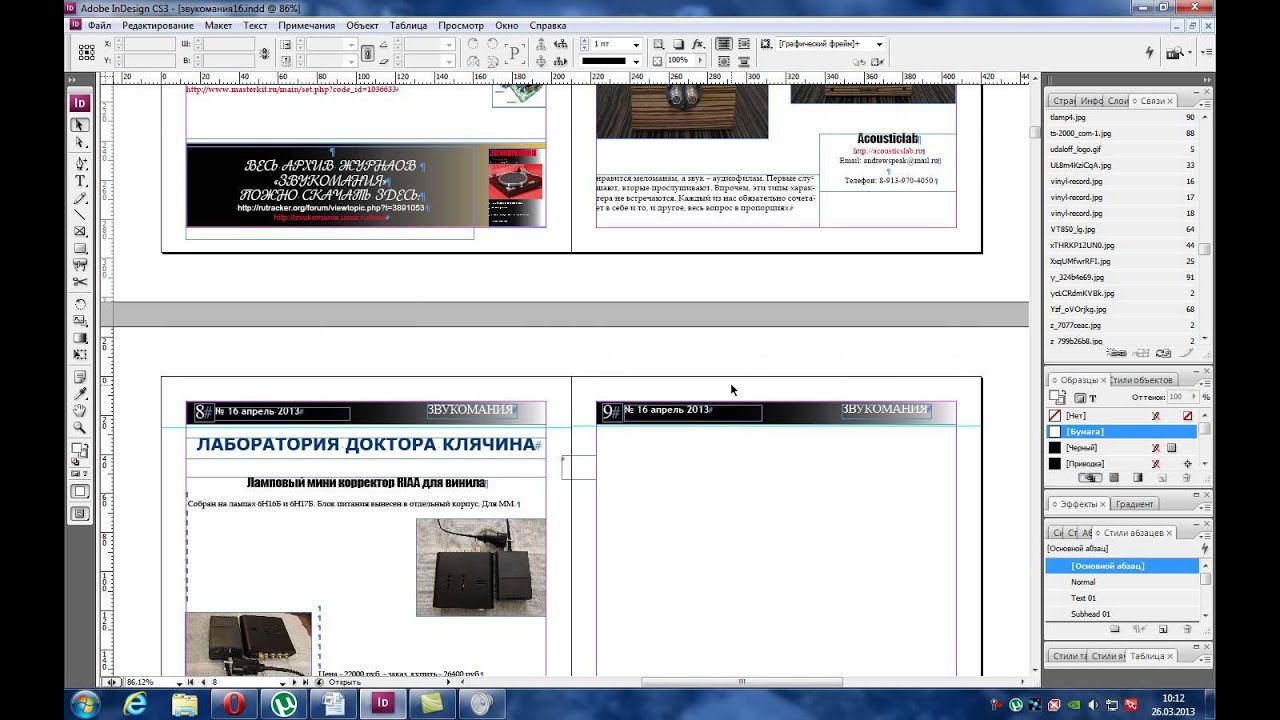The width and height of the screenshot is (1280, 720).
Task: Select the Gradient Swatch tool
Action: (80, 338)
